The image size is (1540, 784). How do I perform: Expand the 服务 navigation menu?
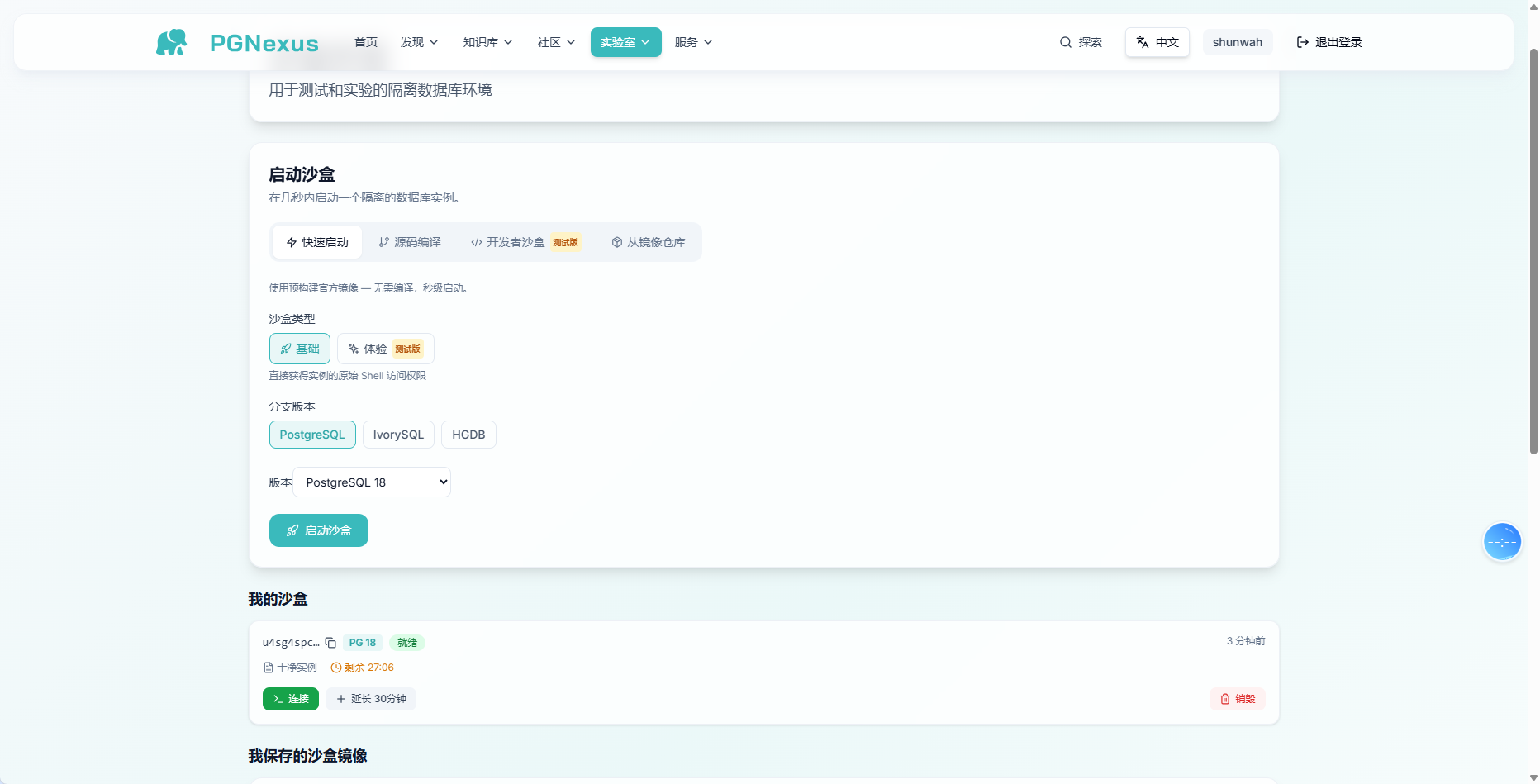click(693, 42)
